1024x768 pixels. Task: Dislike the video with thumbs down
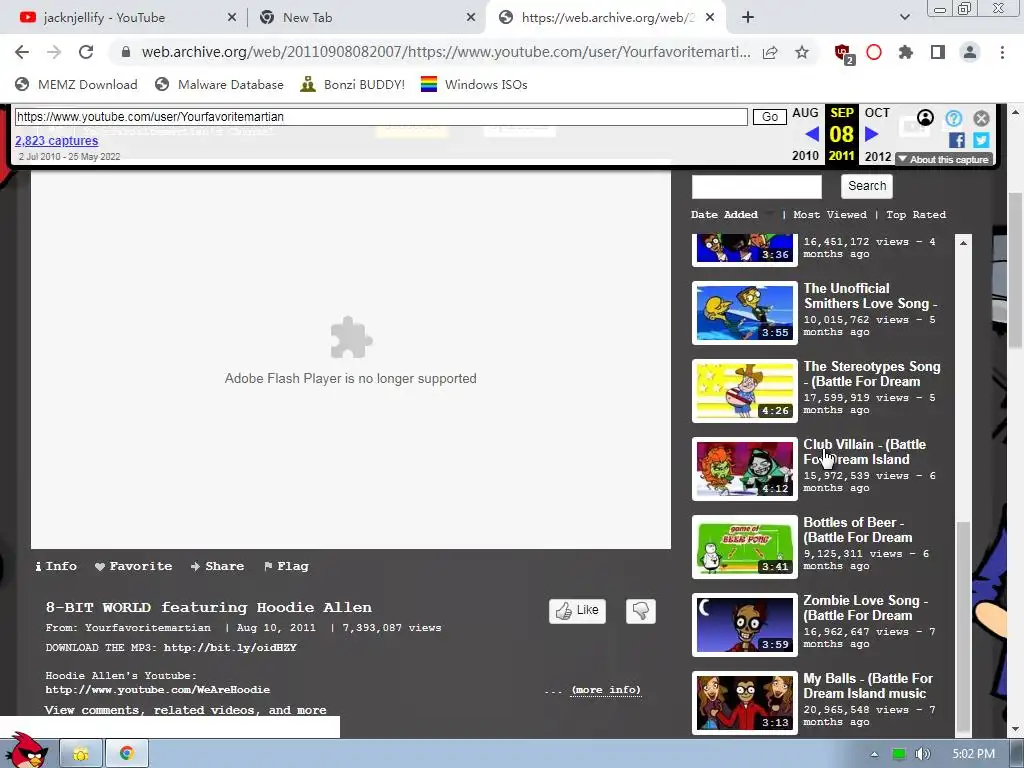[x=641, y=611]
